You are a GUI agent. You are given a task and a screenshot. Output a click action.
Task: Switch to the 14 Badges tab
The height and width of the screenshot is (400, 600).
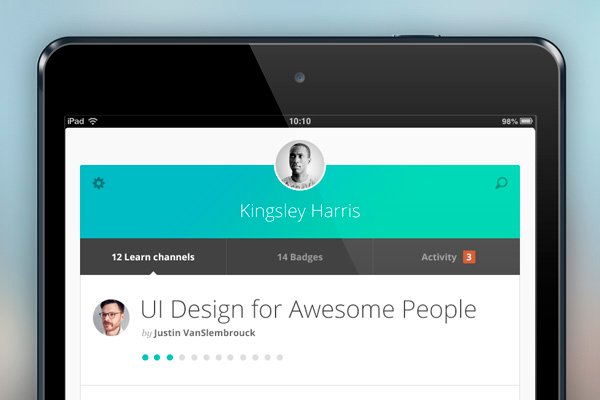click(x=300, y=257)
